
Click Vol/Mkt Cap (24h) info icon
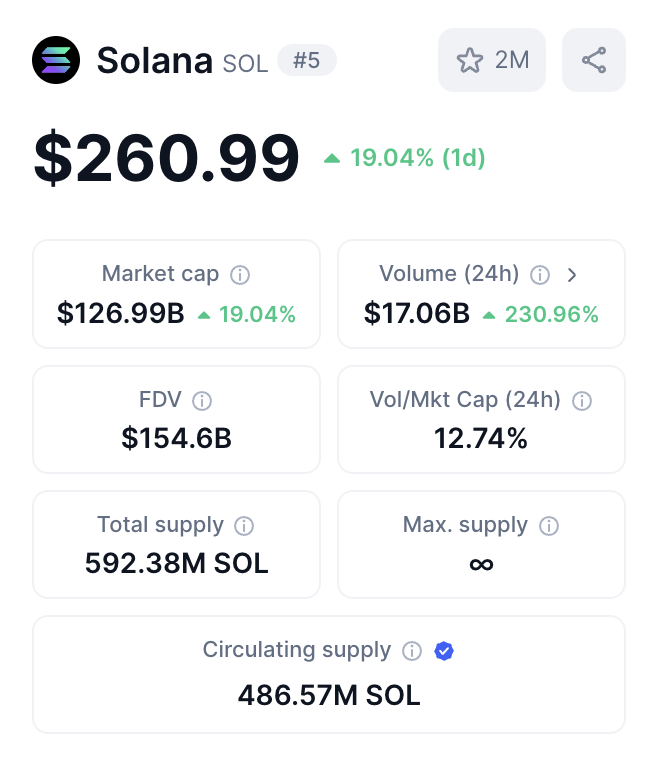click(582, 401)
